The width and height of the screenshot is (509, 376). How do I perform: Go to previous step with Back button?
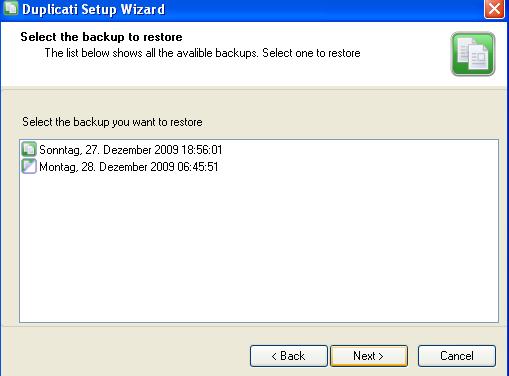point(289,356)
